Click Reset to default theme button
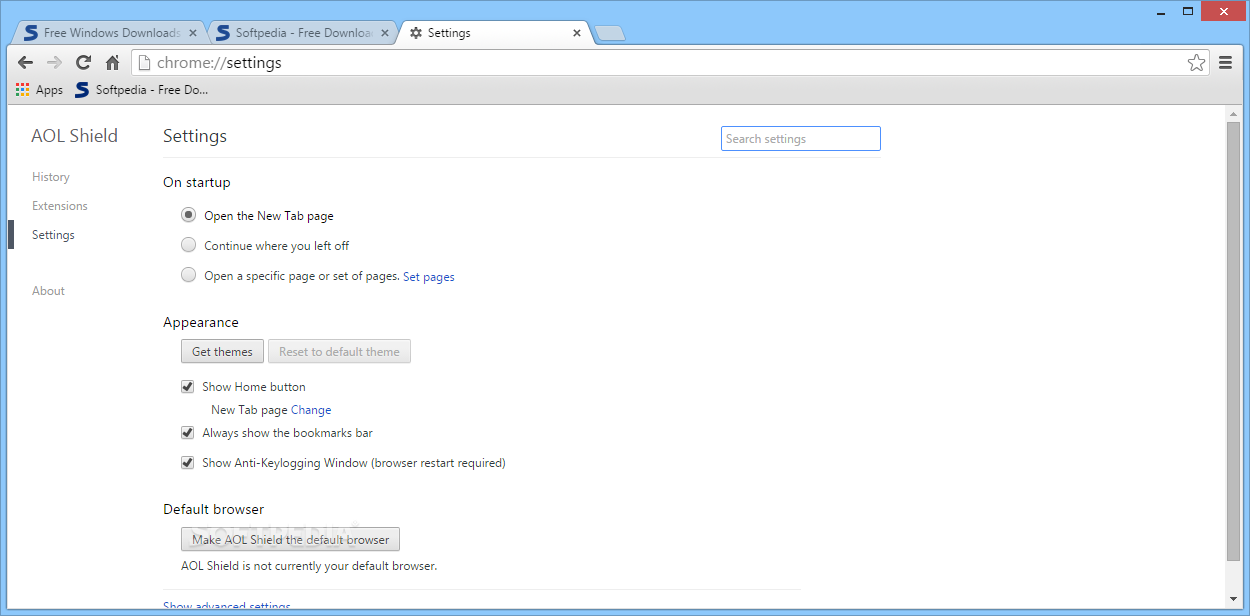Image resolution: width=1250 pixels, height=616 pixels. pyautogui.click(x=339, y=352)
